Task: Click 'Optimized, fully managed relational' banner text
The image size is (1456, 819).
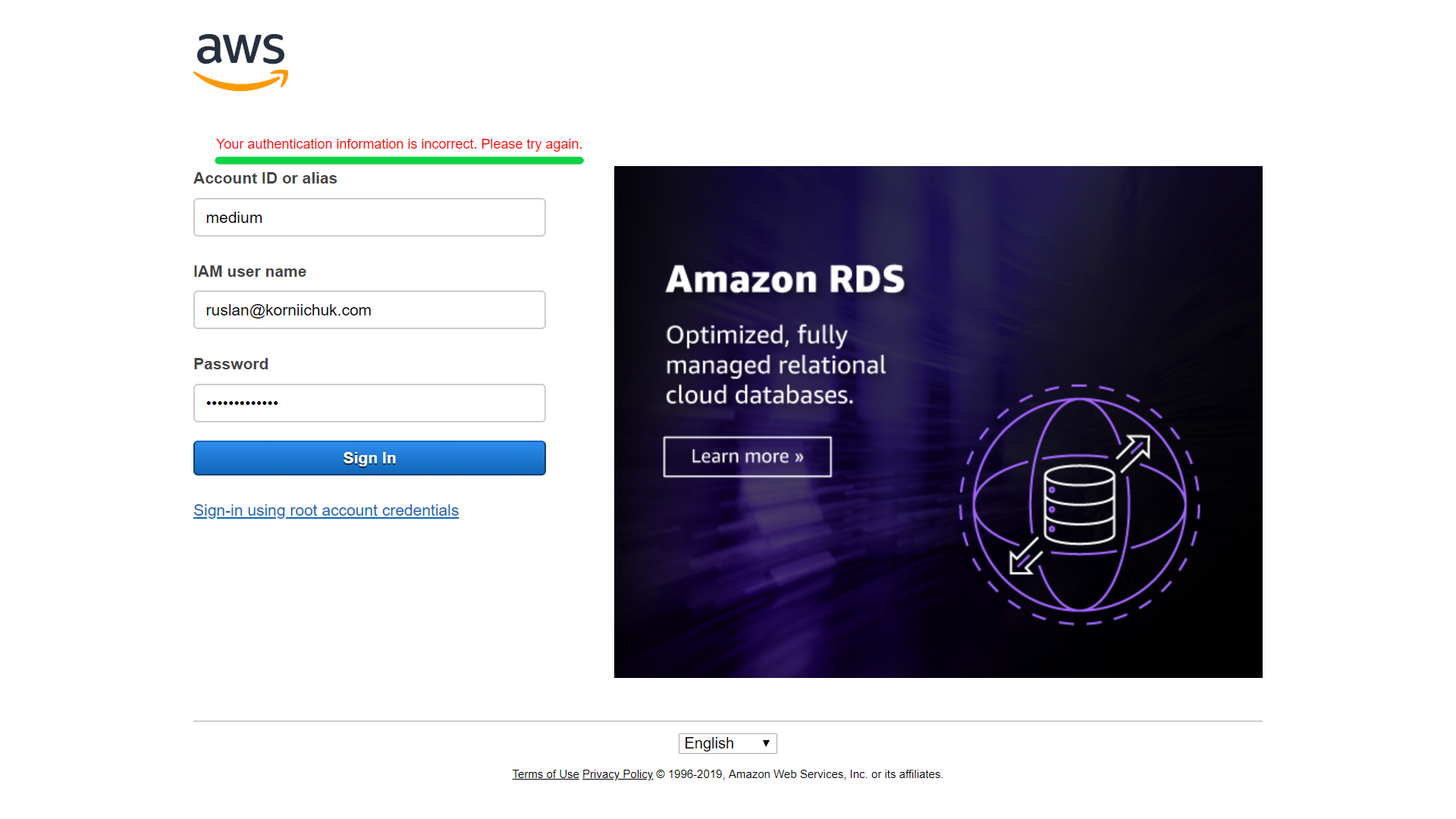Action: [775, 365]
